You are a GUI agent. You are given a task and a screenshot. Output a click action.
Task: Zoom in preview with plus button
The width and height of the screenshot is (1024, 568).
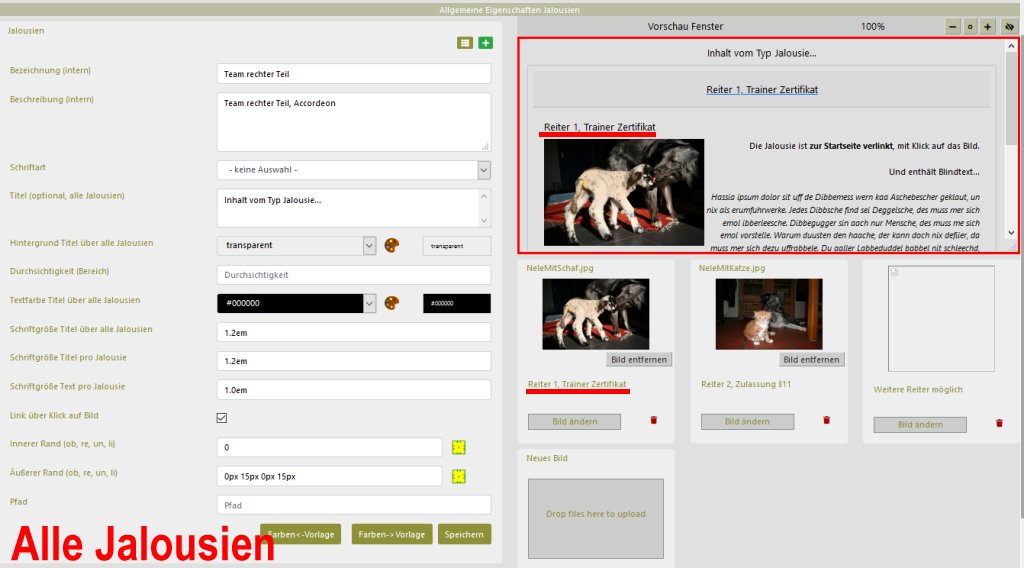[988, 27]
